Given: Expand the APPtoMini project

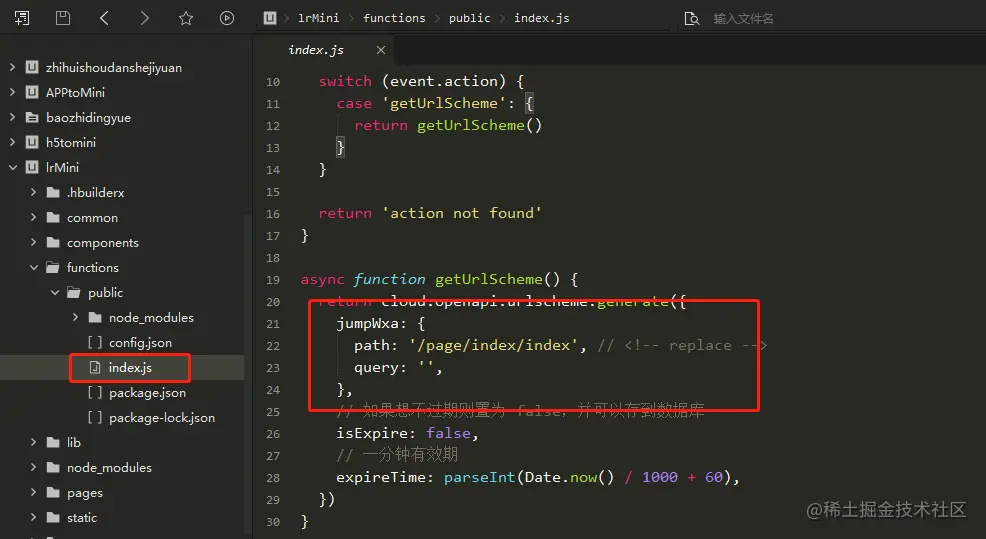Looking at the screenshot, I should (x=13, y=92).
